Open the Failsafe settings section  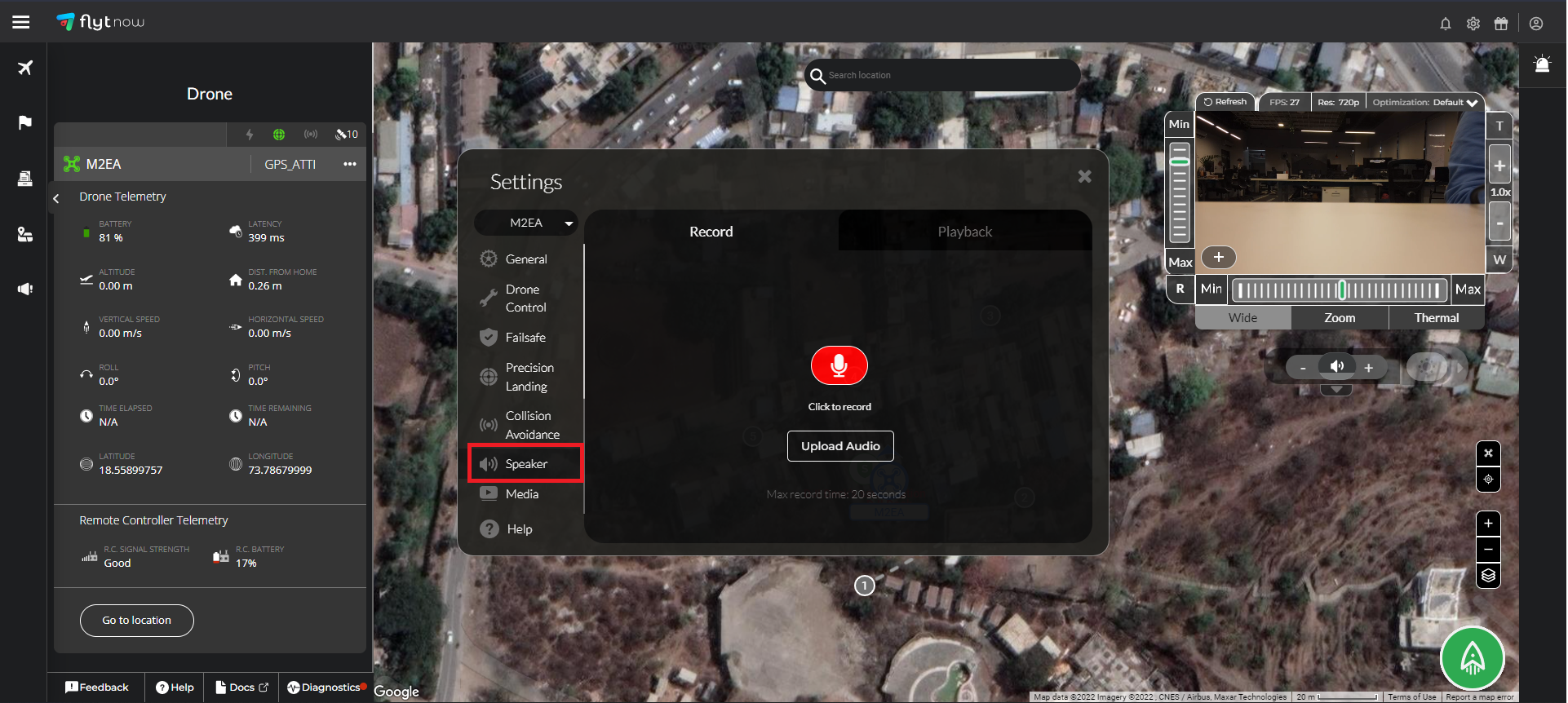(x=525, y=338)
